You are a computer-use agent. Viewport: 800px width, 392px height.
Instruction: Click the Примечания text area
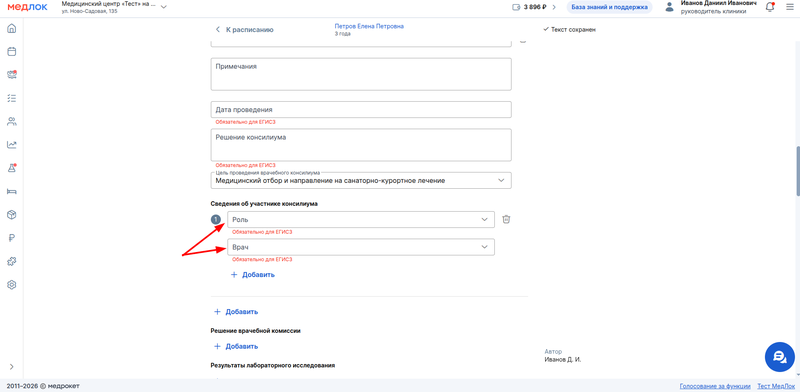pos(361,74)
